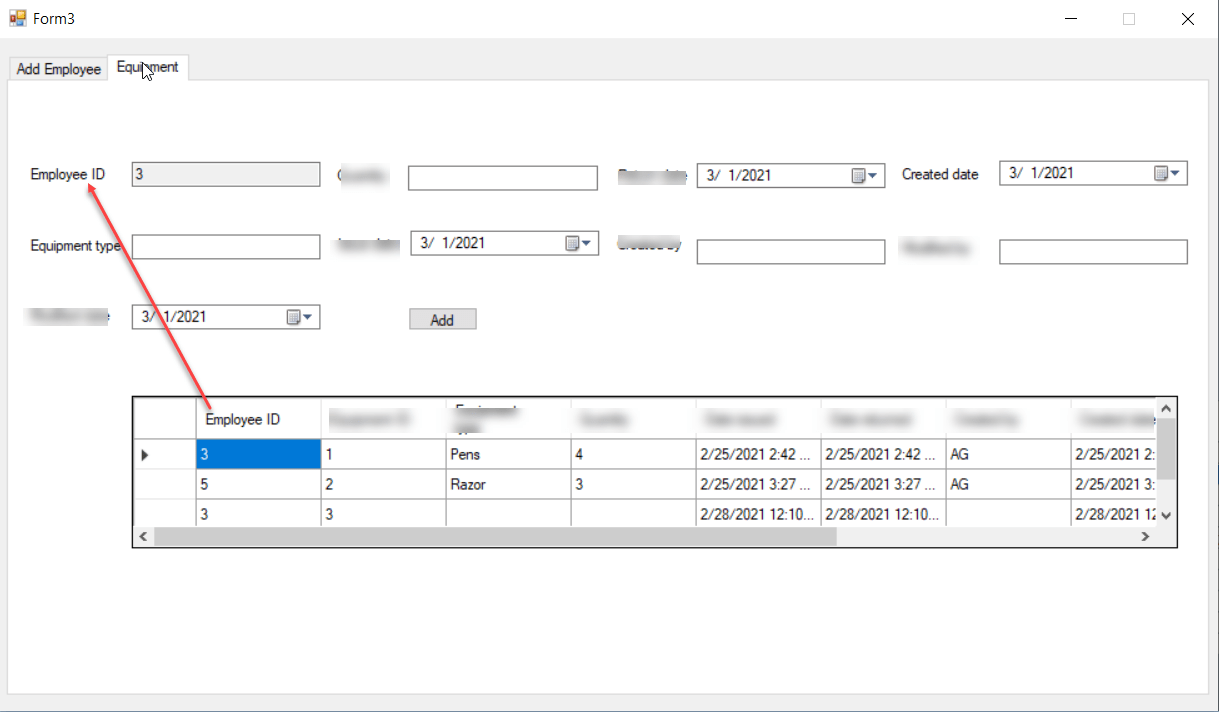Viewport: 1219px width, 712px height.
Task: Click the Employee ID text box showing 3
Action: coord(225,174)
